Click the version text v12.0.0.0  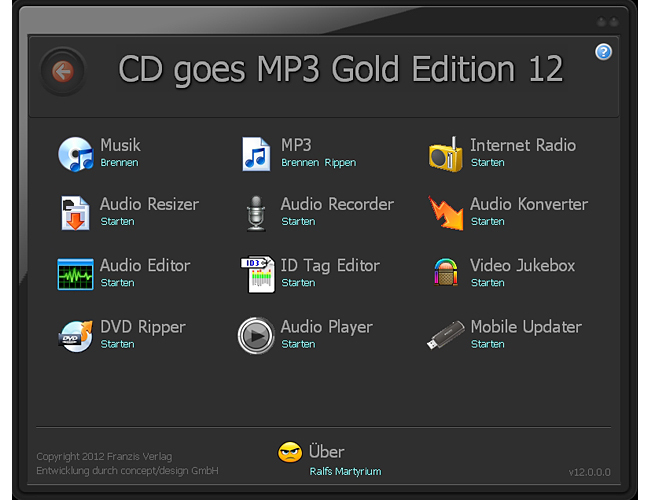(589, 472)
